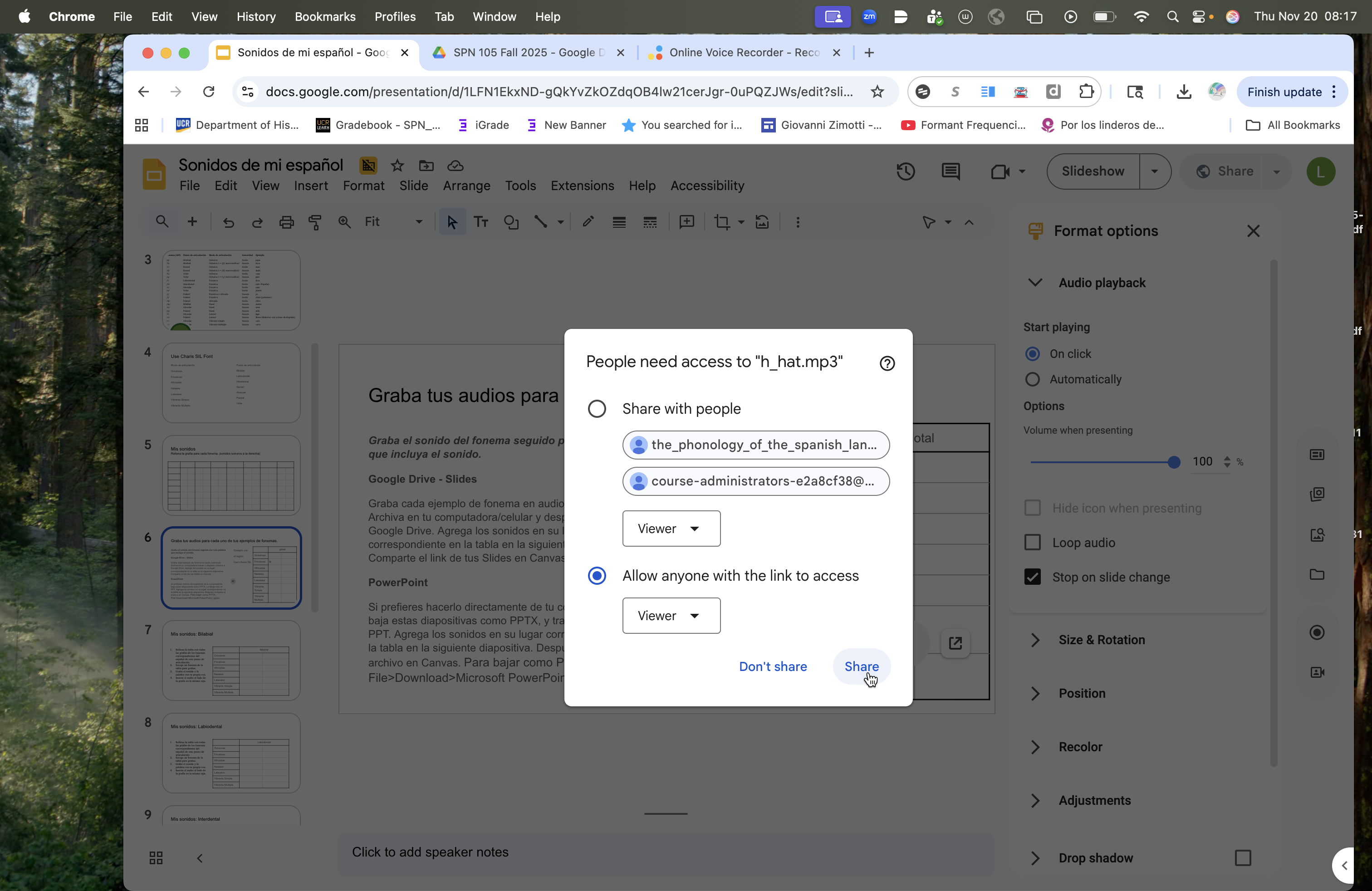Select On click start playing option
The image size is (1372, 891).
coord(1033,354)
